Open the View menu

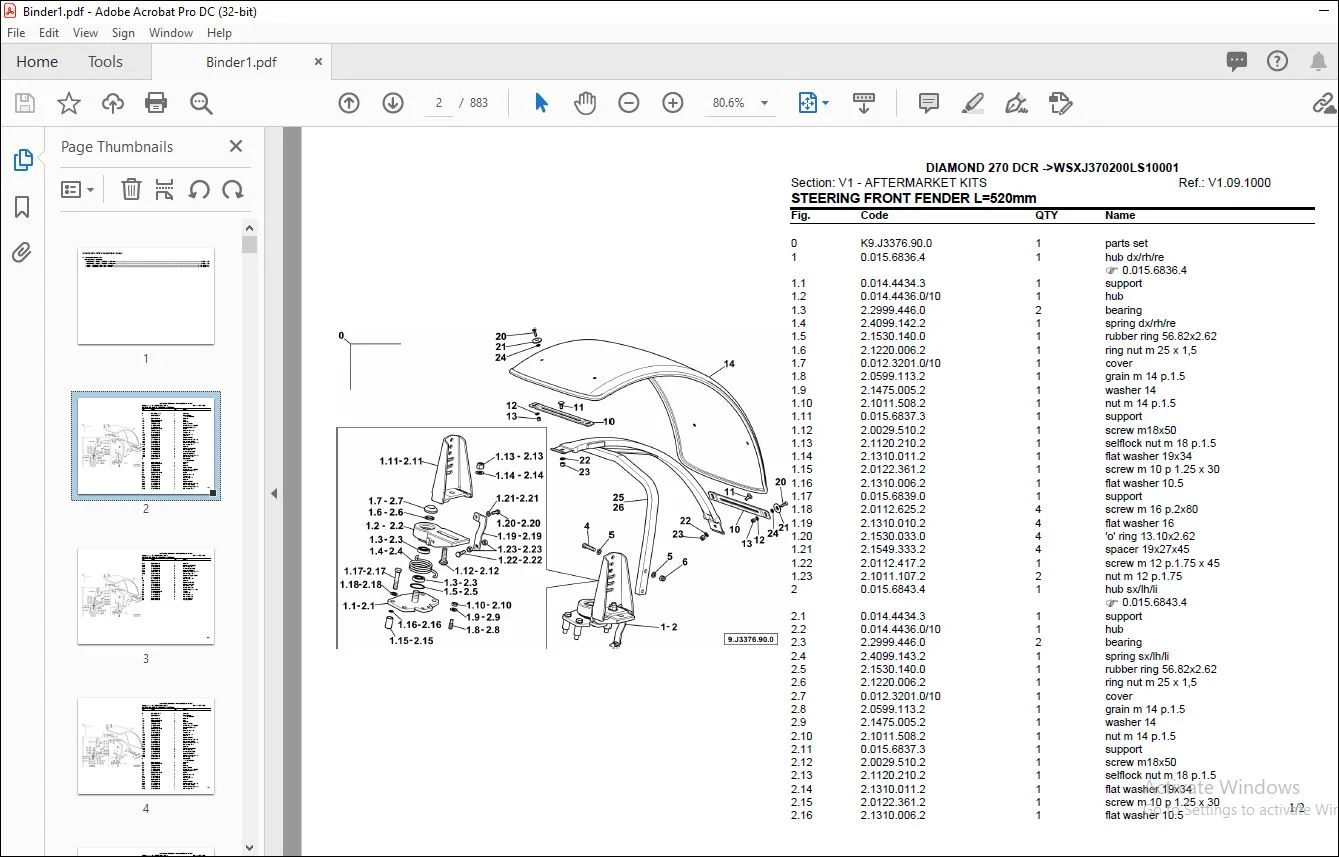(86, 33)
